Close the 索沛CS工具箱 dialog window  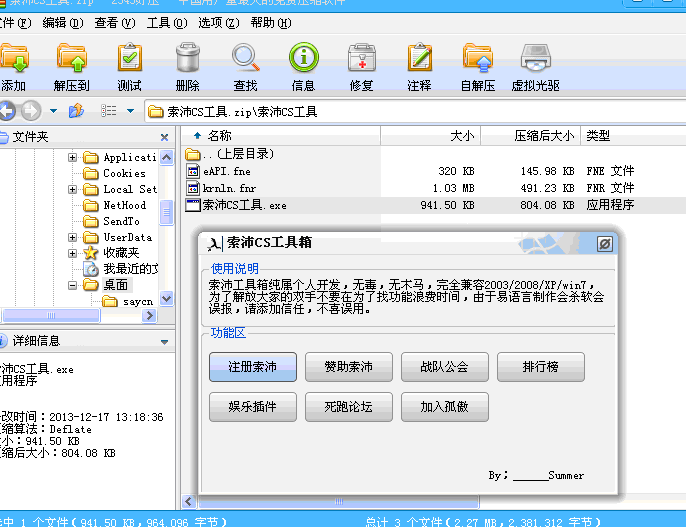click(x=604, y=243)
